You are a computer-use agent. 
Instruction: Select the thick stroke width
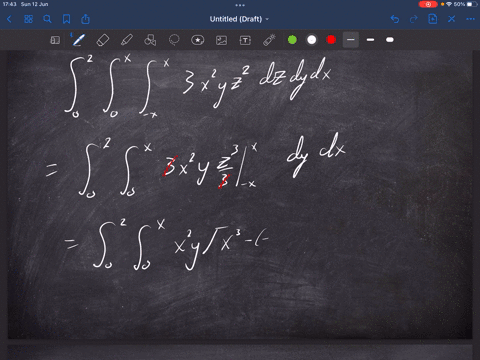[x=390, y=40]
